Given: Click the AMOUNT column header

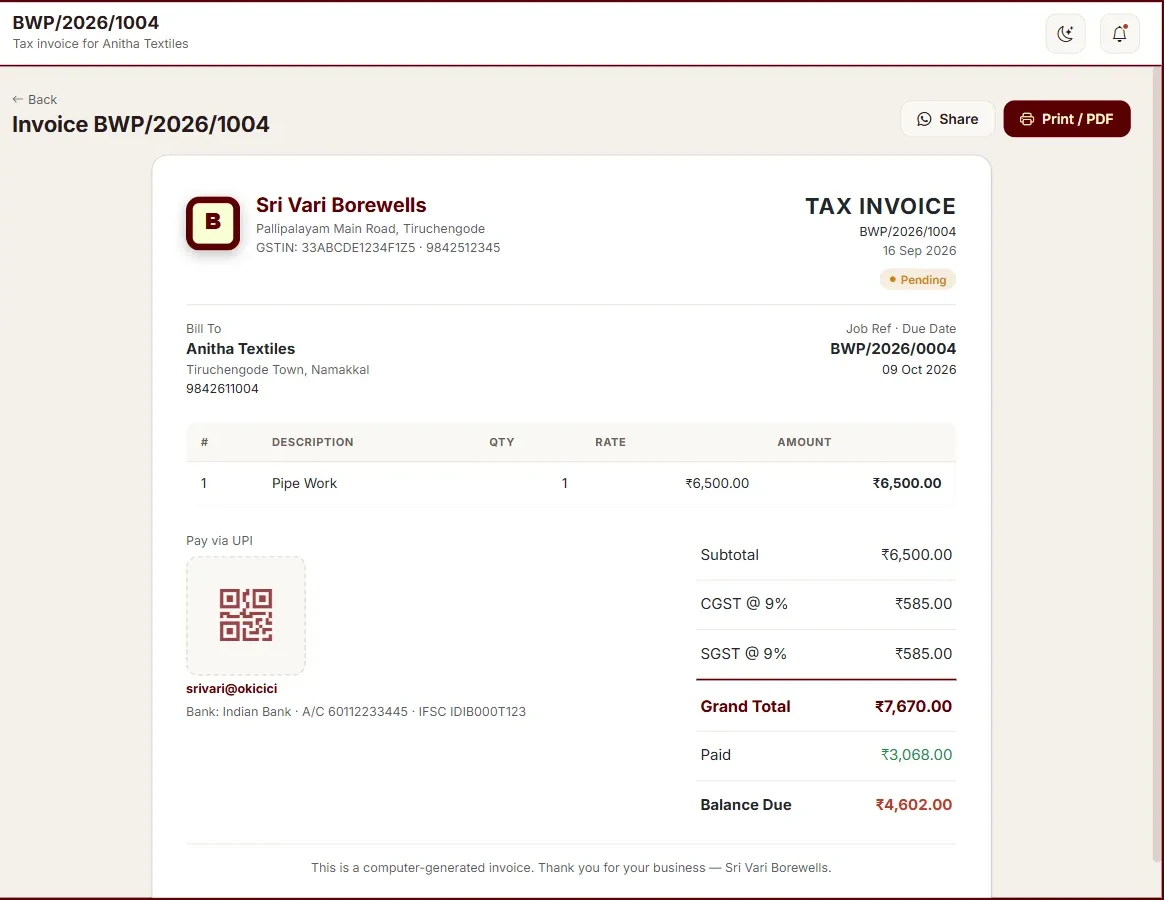Looking at the screenshot, I should [804, 442].
